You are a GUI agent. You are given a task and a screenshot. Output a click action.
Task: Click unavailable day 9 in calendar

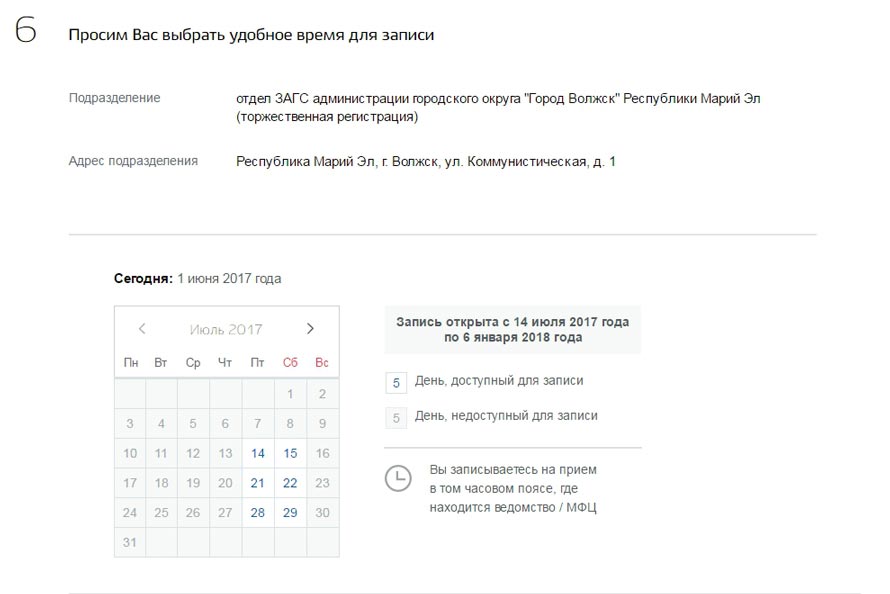[x=322, y=423]
